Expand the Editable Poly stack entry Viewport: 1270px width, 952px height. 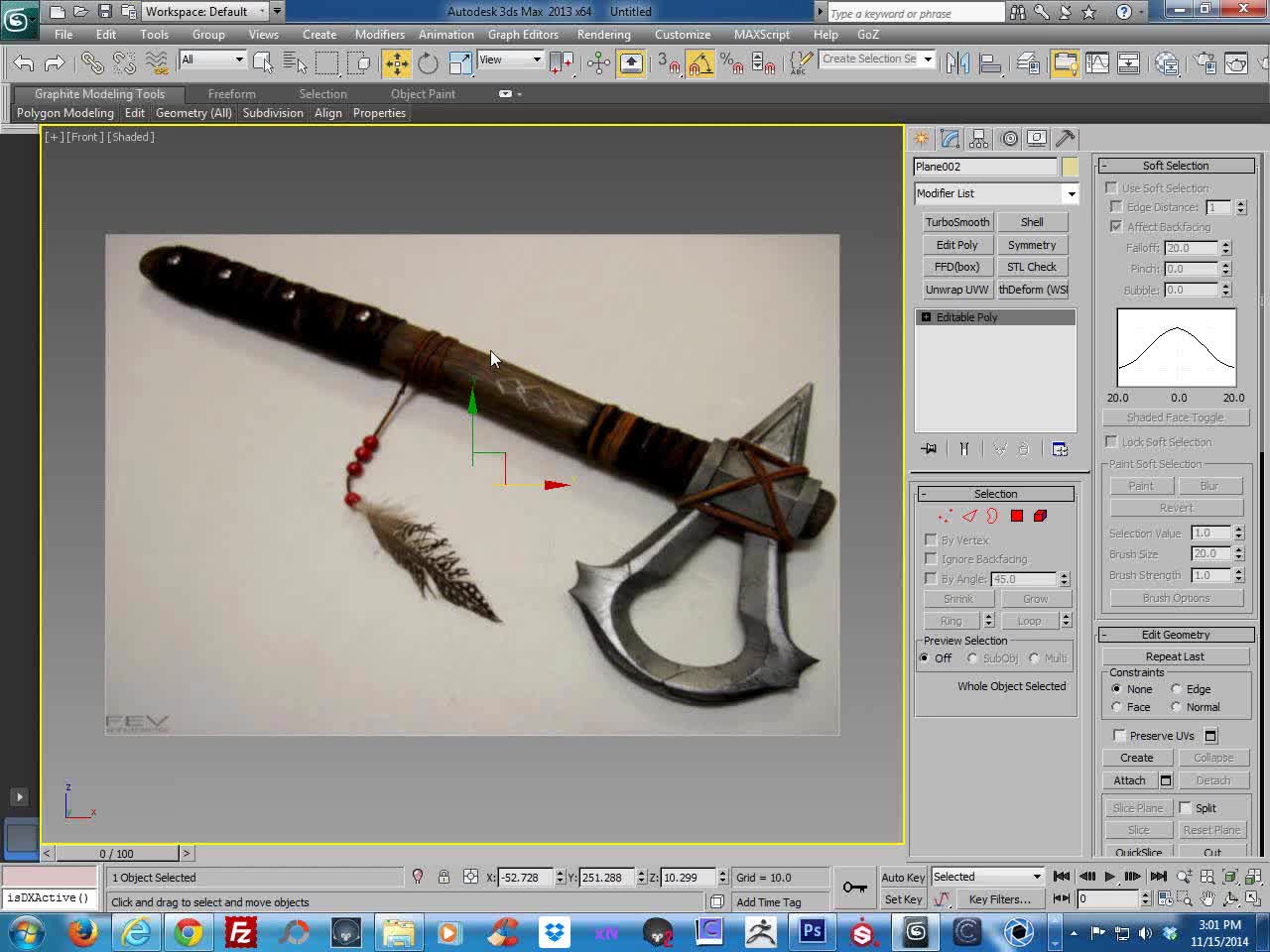click(926, 317)
